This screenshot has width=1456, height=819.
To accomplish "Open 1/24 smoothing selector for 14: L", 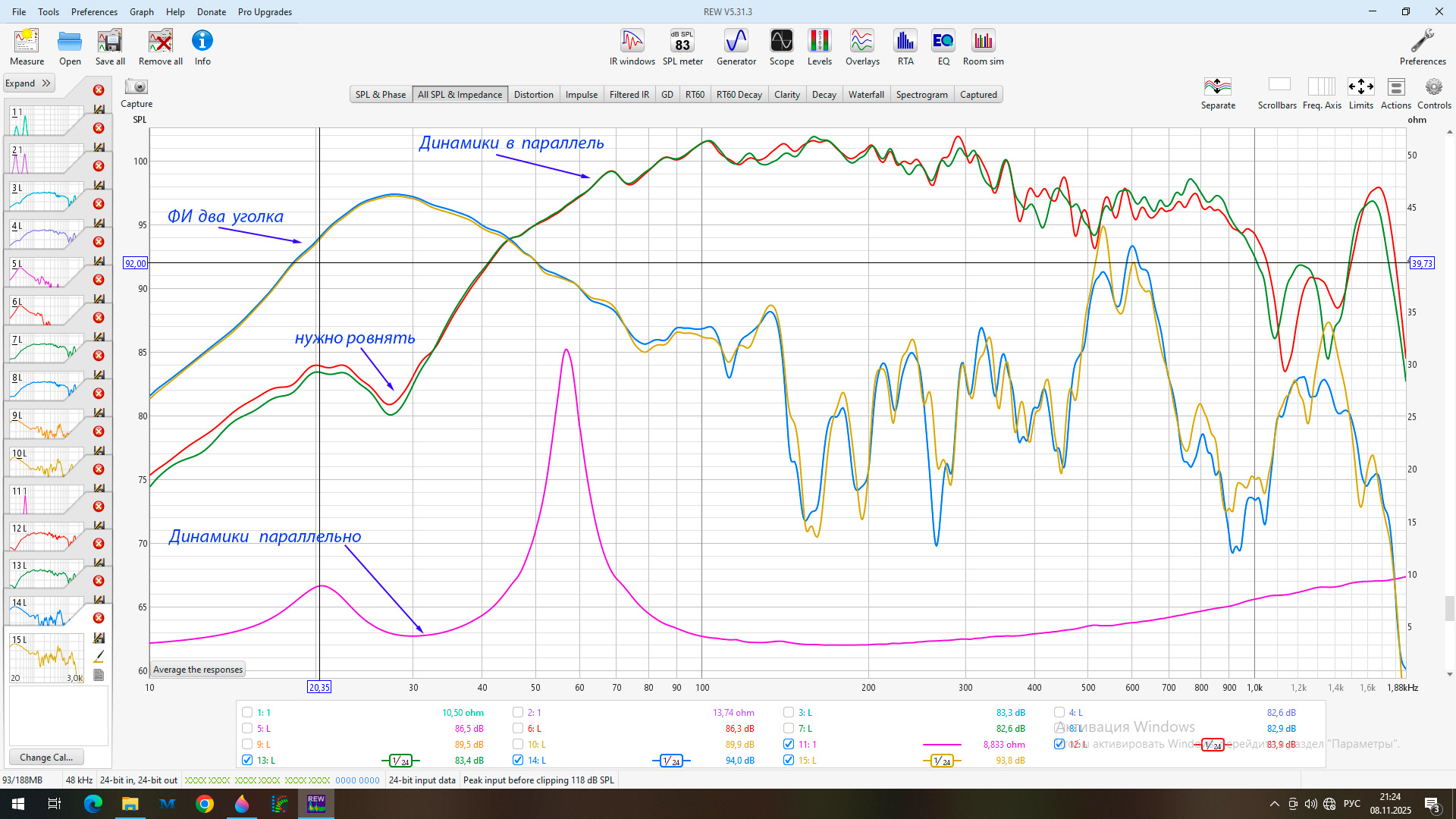I will click(671, 761).
